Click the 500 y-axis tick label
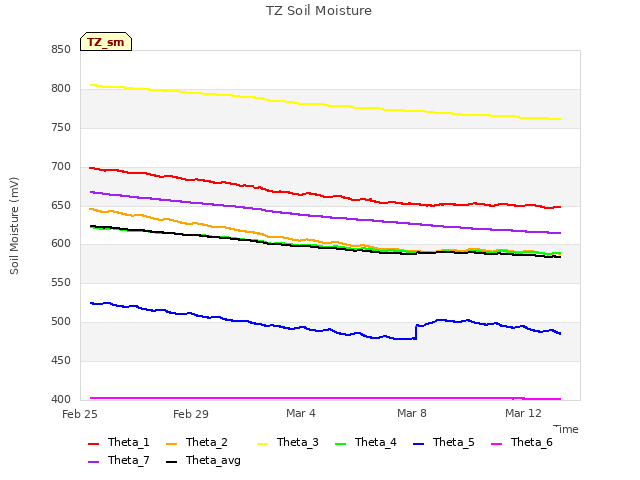 point(61,322)
